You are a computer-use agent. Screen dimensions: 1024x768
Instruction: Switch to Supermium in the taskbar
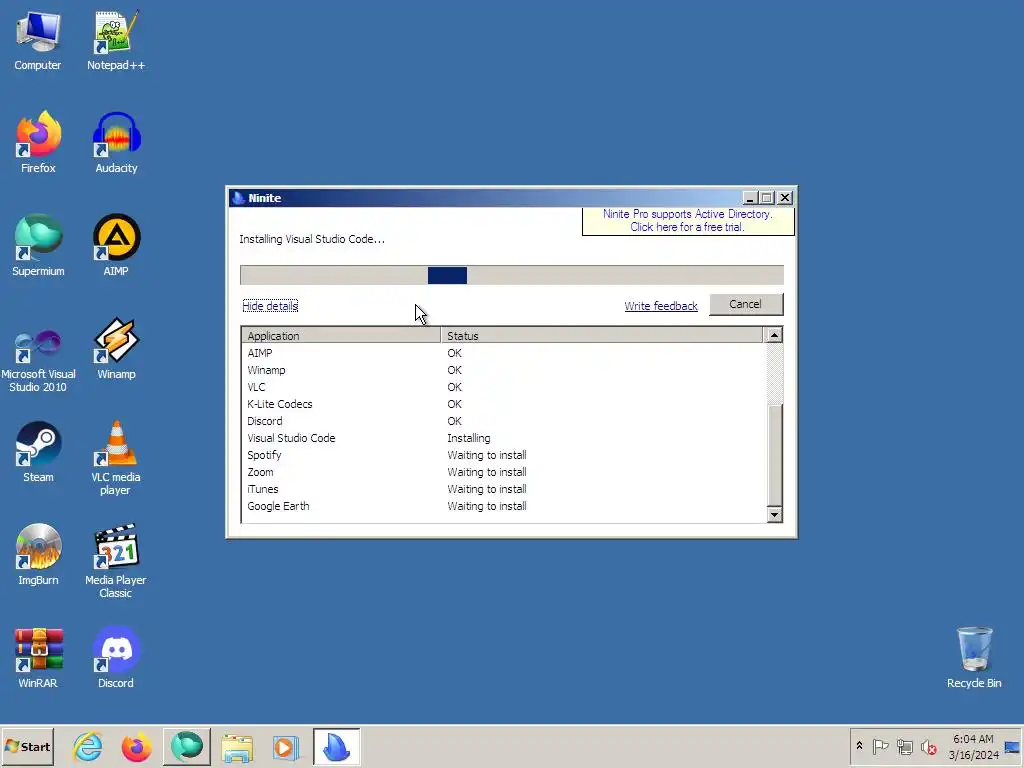tap(187, 746)
